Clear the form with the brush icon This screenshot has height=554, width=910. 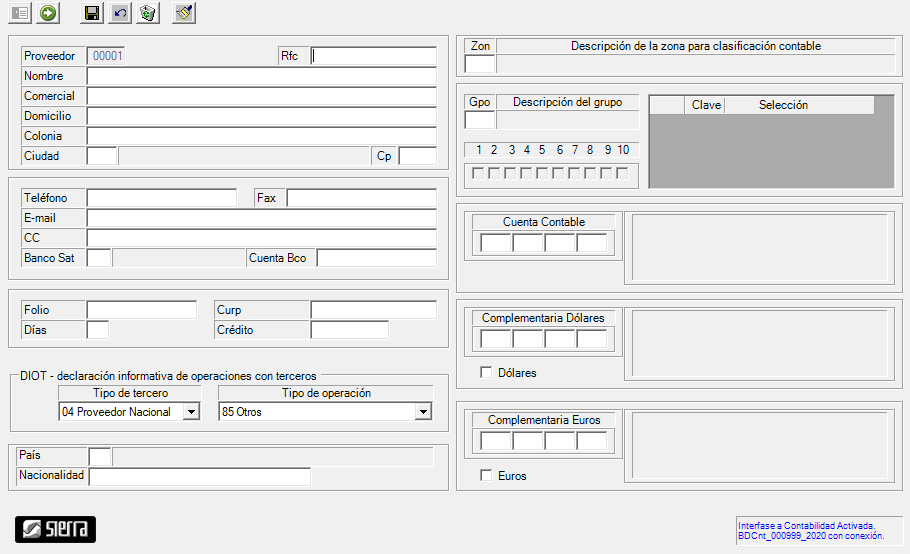click(x=184, y=13)
